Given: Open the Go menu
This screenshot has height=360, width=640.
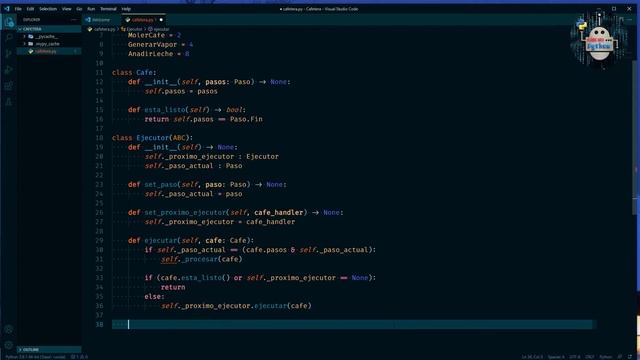Looking at the screenshot, I should pos(79,9).
